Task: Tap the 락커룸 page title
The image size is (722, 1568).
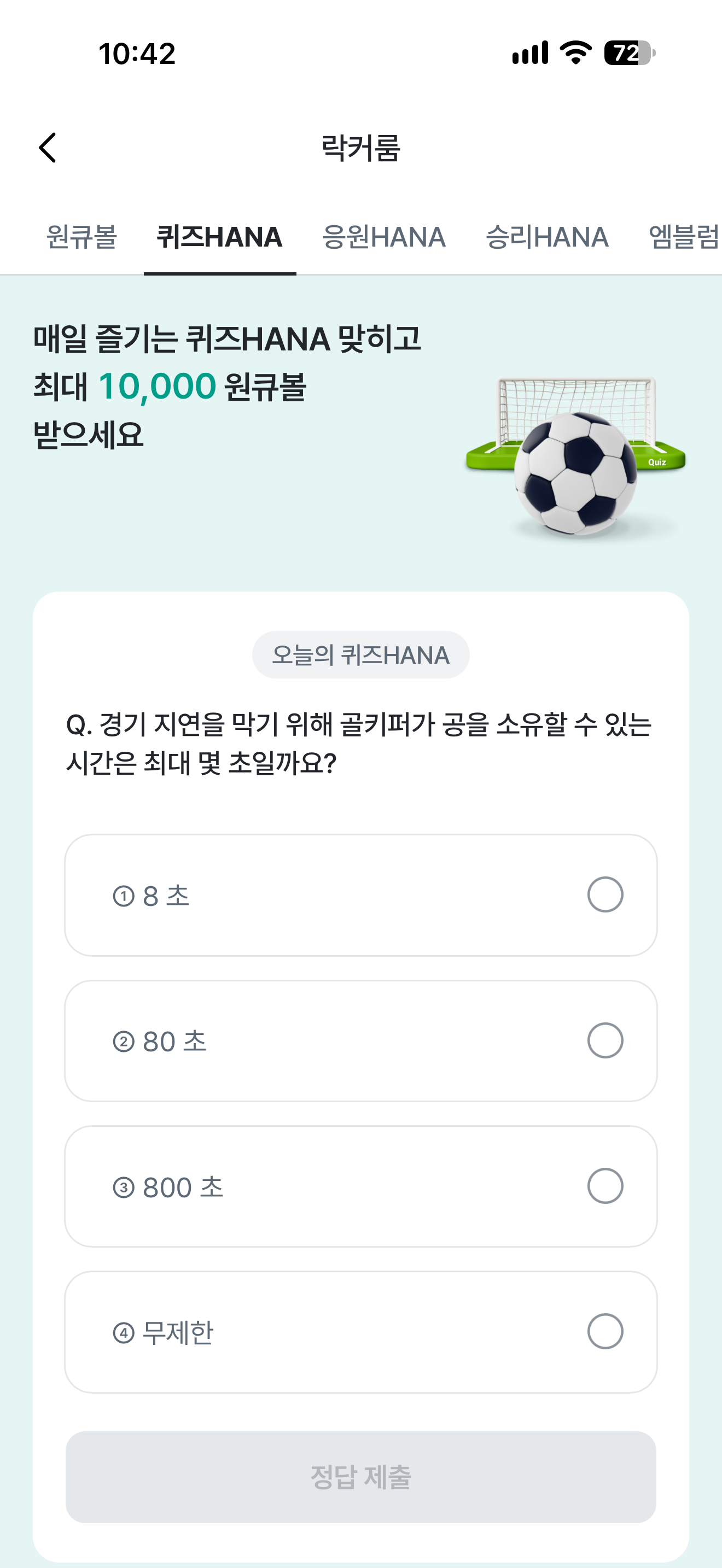Action: click(x=361, y=148)
